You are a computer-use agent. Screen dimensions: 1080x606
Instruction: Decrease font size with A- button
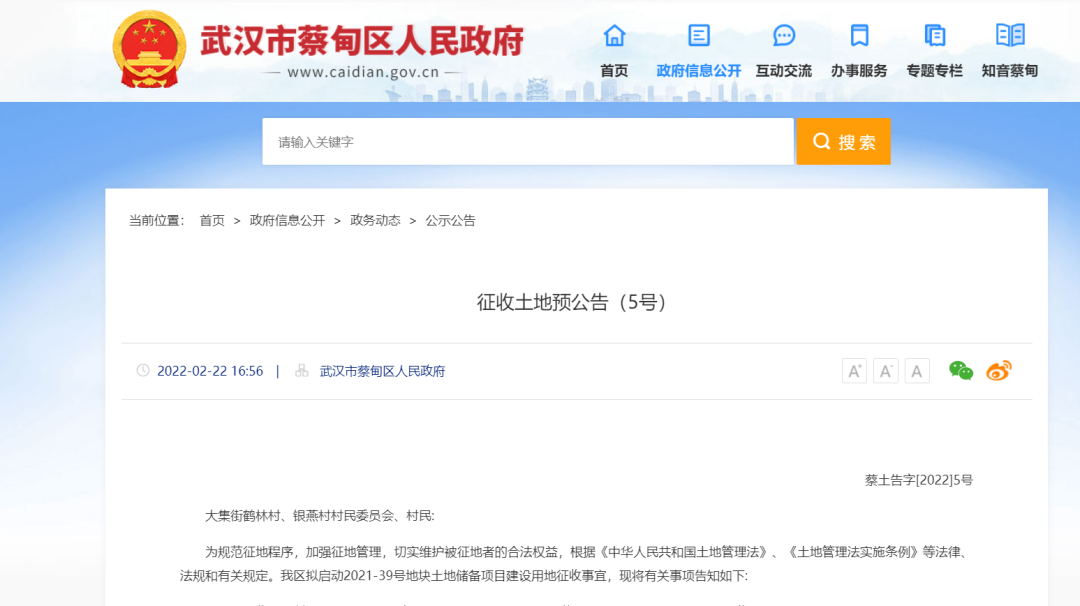point(886,371)
